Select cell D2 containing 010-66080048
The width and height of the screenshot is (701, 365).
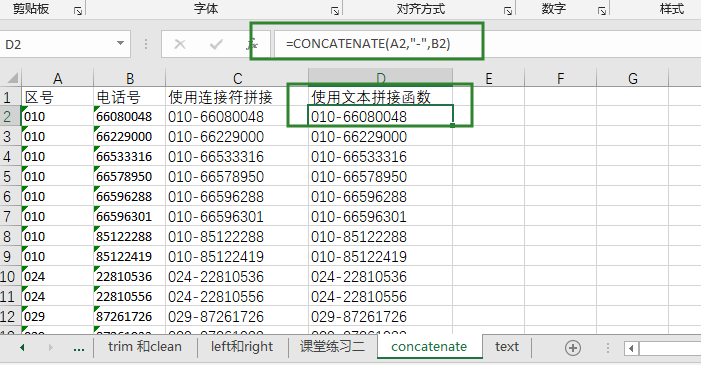click(x=381, y=116)
